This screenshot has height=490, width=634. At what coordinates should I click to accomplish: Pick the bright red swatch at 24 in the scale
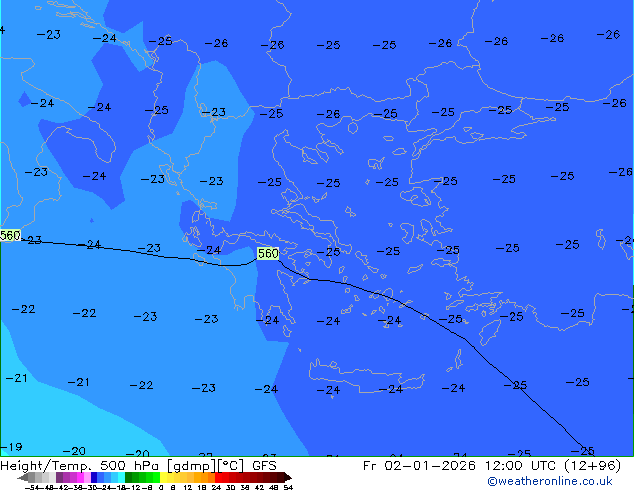[218, 477]
